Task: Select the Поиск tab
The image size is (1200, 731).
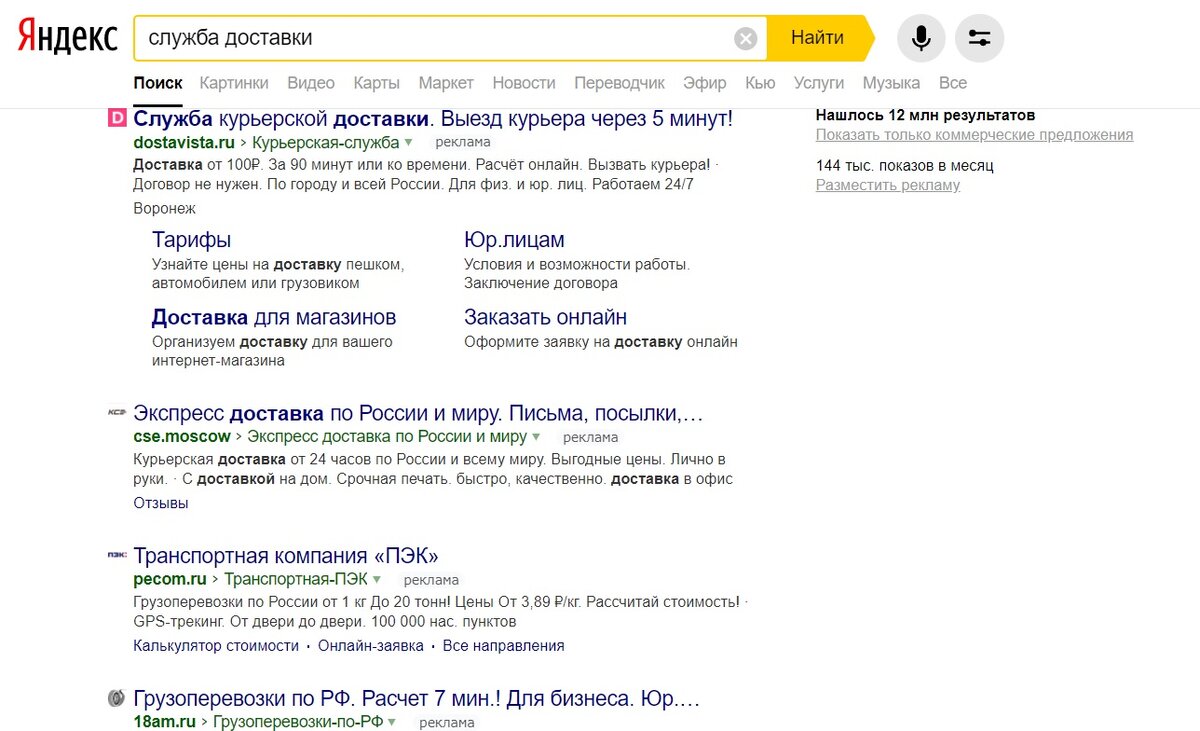Action: pyautogui.click(x=158, y=83)
